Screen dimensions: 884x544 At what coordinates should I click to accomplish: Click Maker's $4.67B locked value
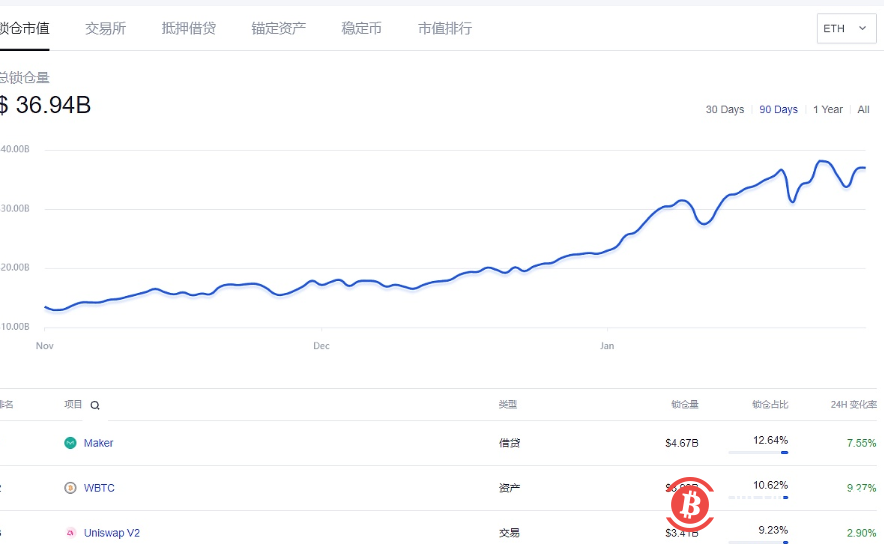[x=682, y=443]
